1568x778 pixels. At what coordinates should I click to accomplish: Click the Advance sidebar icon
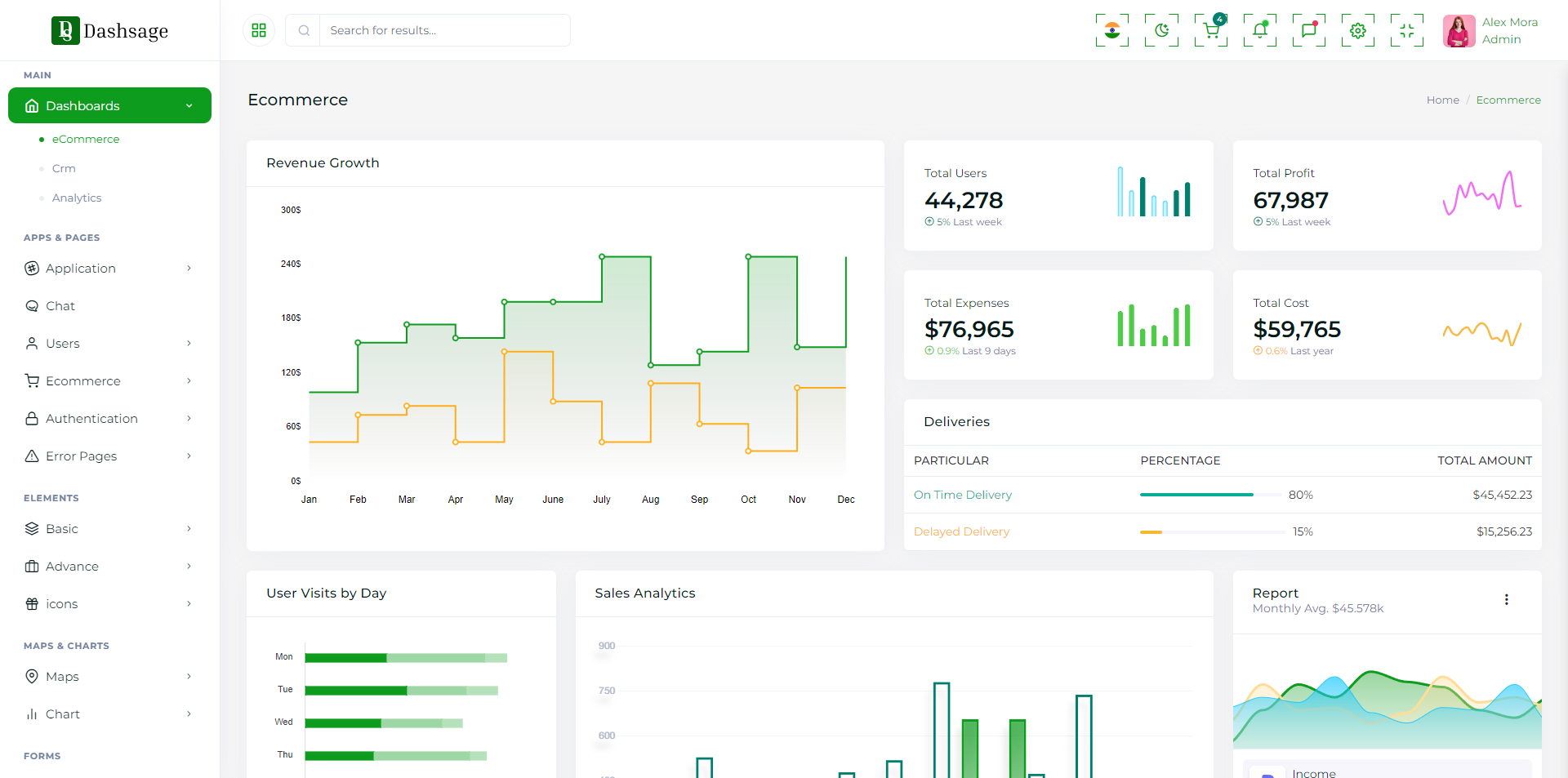32,566
